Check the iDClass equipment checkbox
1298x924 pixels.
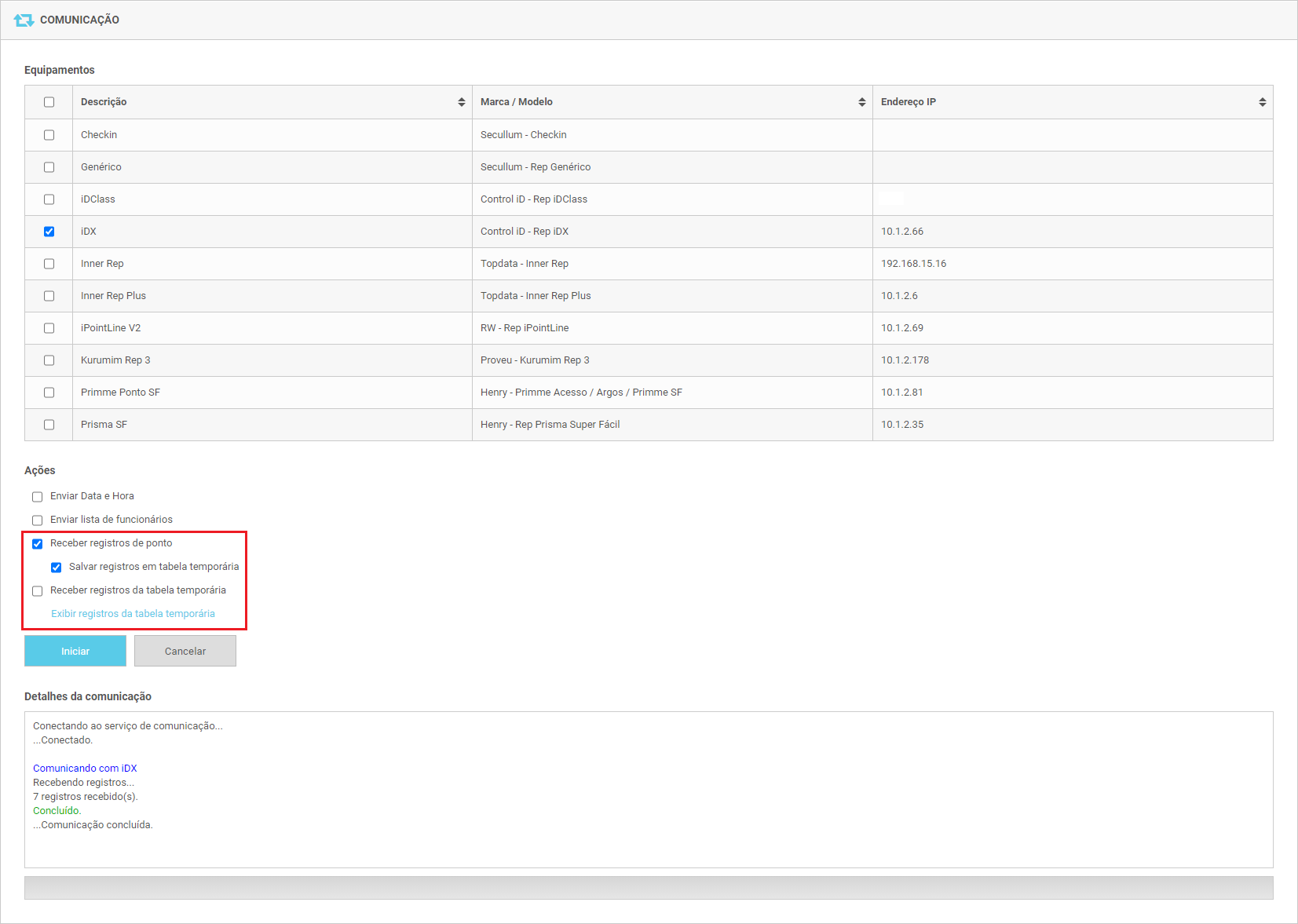[x=49, y=199]
